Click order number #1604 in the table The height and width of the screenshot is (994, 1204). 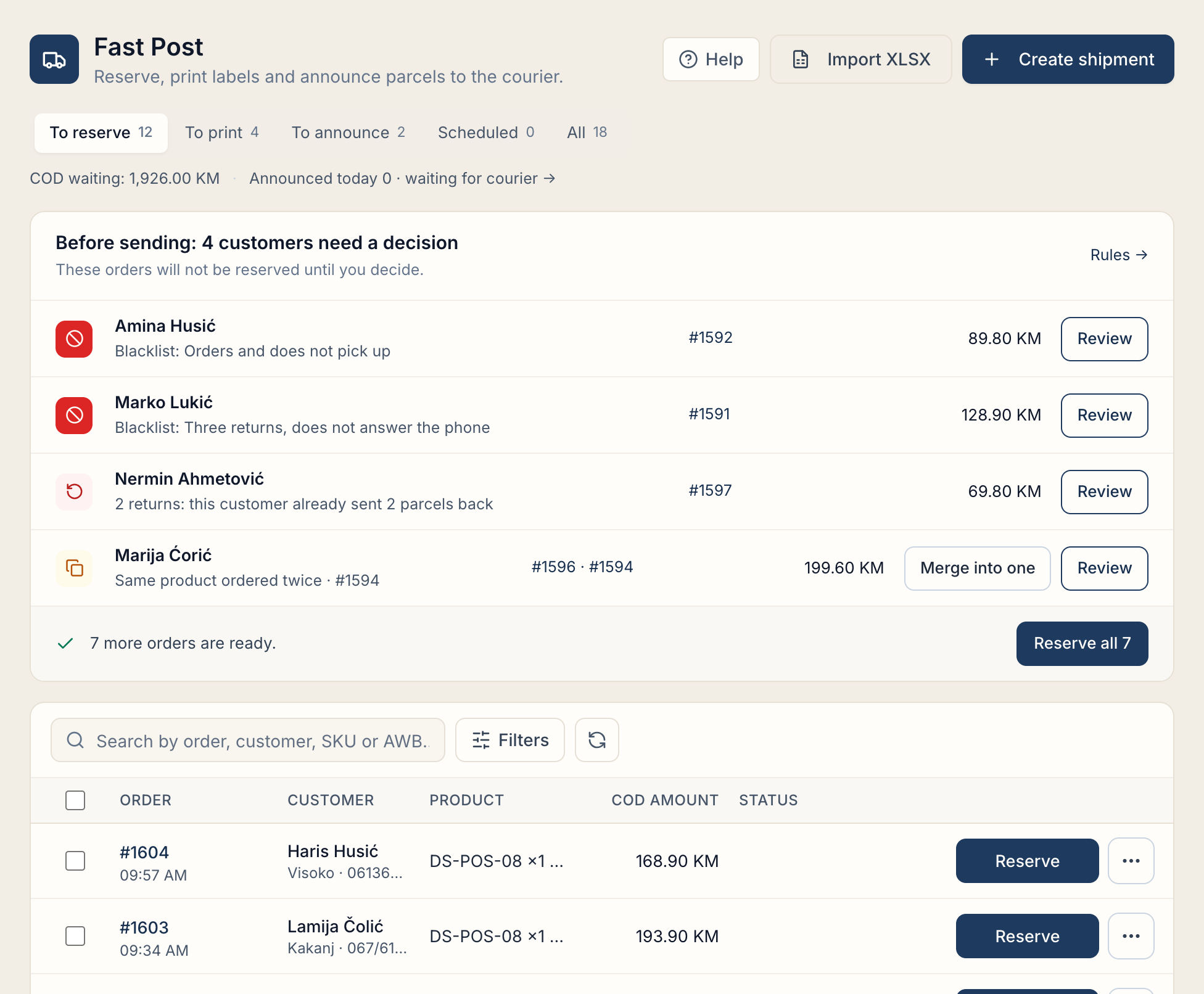coord(144,852)
